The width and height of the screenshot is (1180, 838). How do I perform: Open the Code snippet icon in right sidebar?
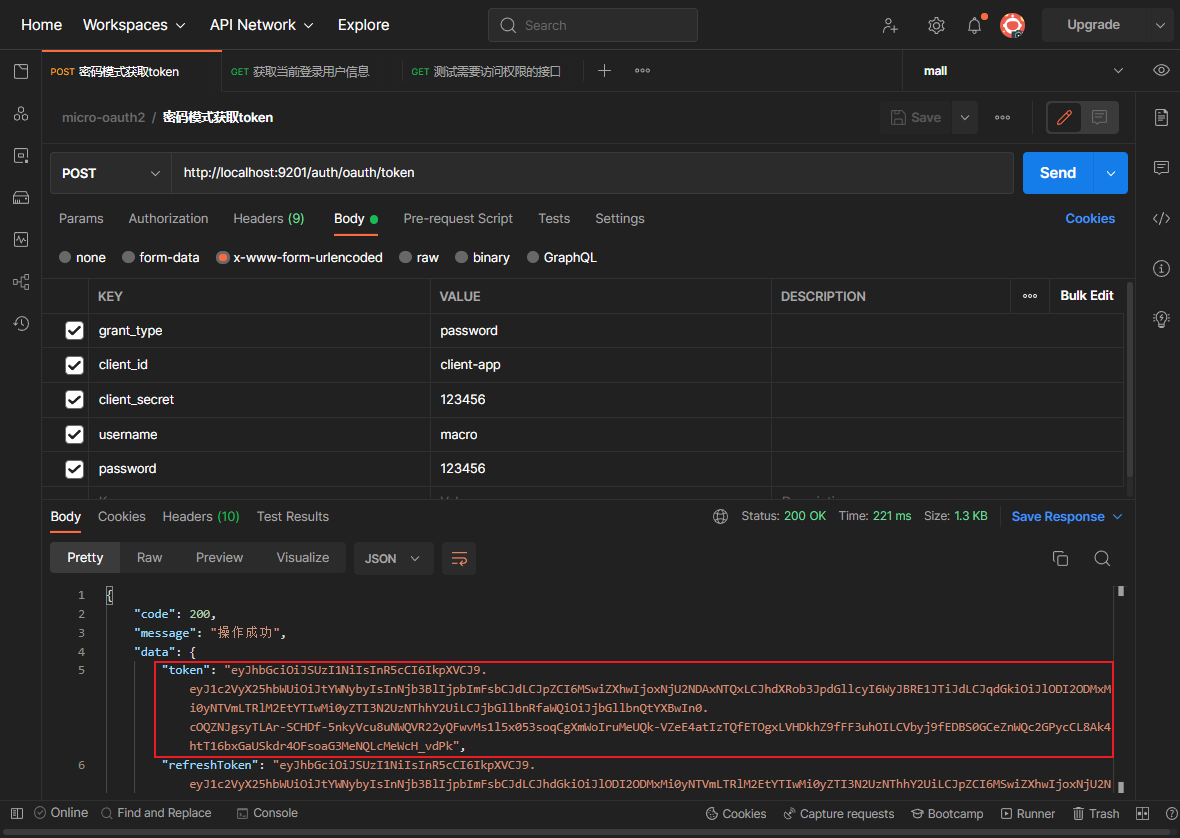[x=1161, y=218]
